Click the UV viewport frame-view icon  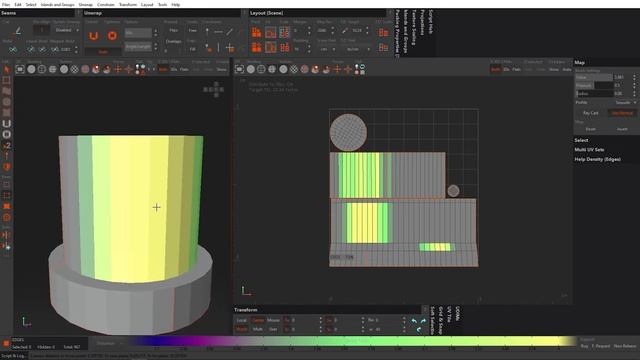(240, 69)
